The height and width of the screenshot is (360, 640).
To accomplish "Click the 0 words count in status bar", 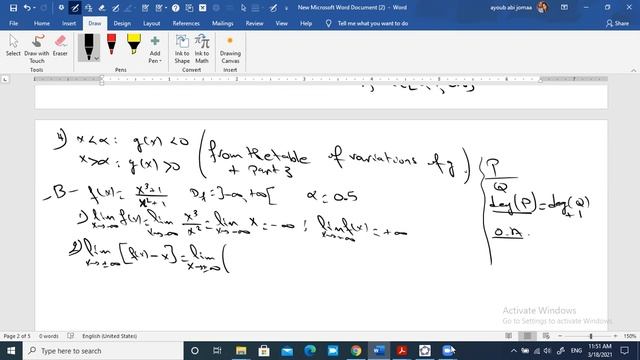I will [49, 336].
